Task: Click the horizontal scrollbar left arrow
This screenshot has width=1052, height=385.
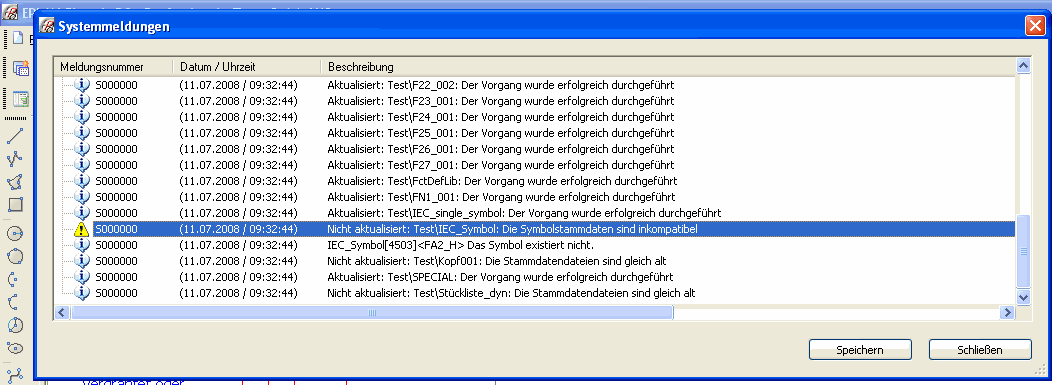Action: [62, 313]
